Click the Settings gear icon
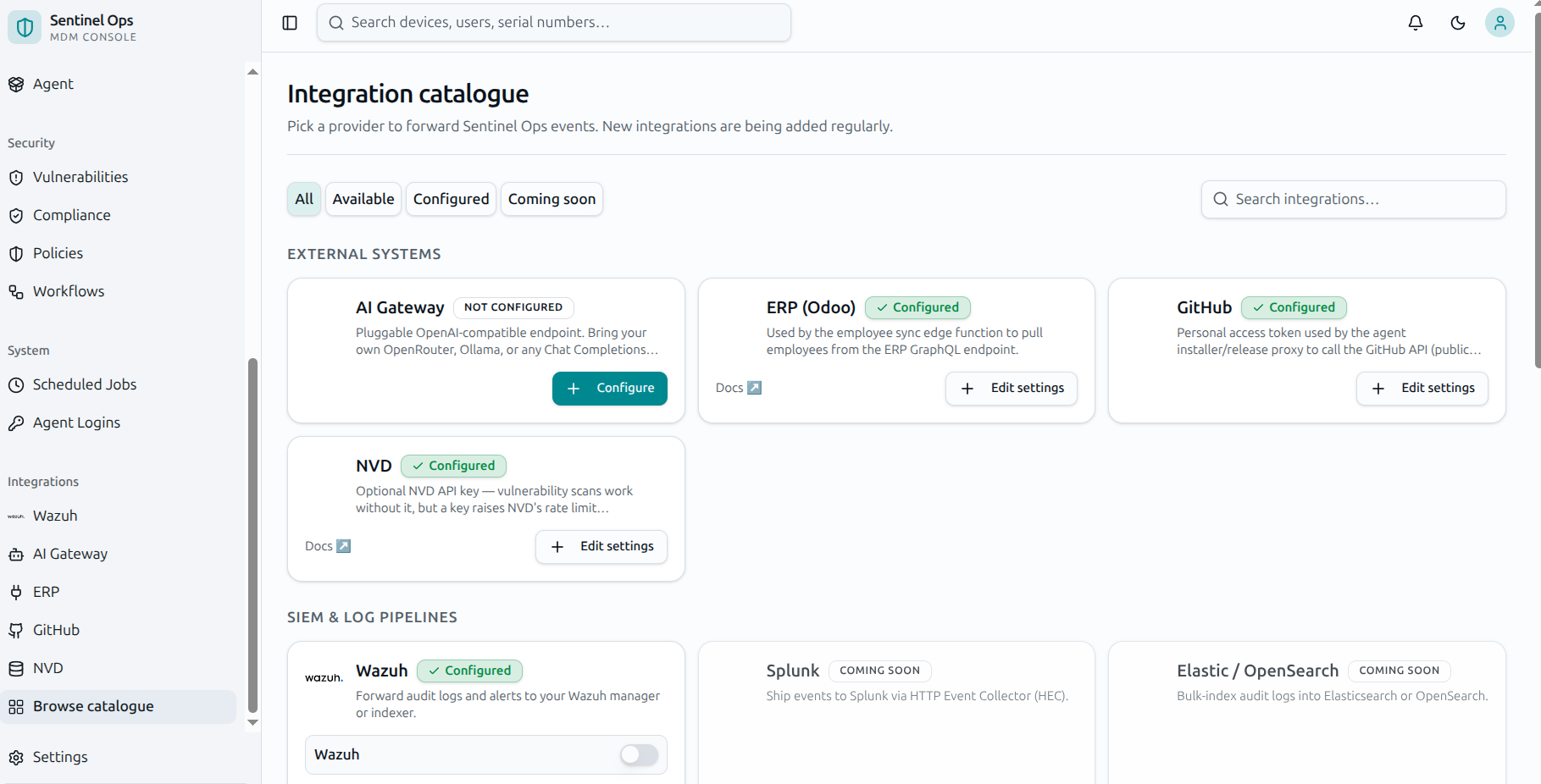Screen dimensions: 1541x784 pyautogui.click(x=16, y=758)
